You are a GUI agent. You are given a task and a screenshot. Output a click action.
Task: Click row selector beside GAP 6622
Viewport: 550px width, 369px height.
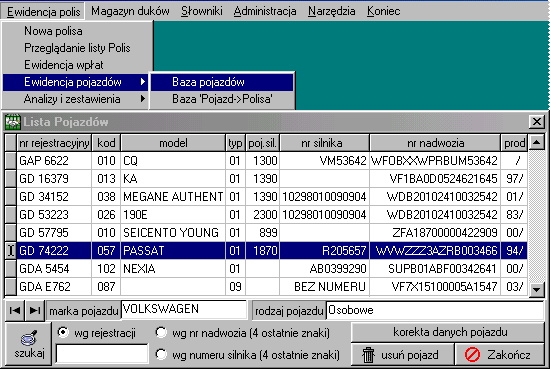[11, 161]
